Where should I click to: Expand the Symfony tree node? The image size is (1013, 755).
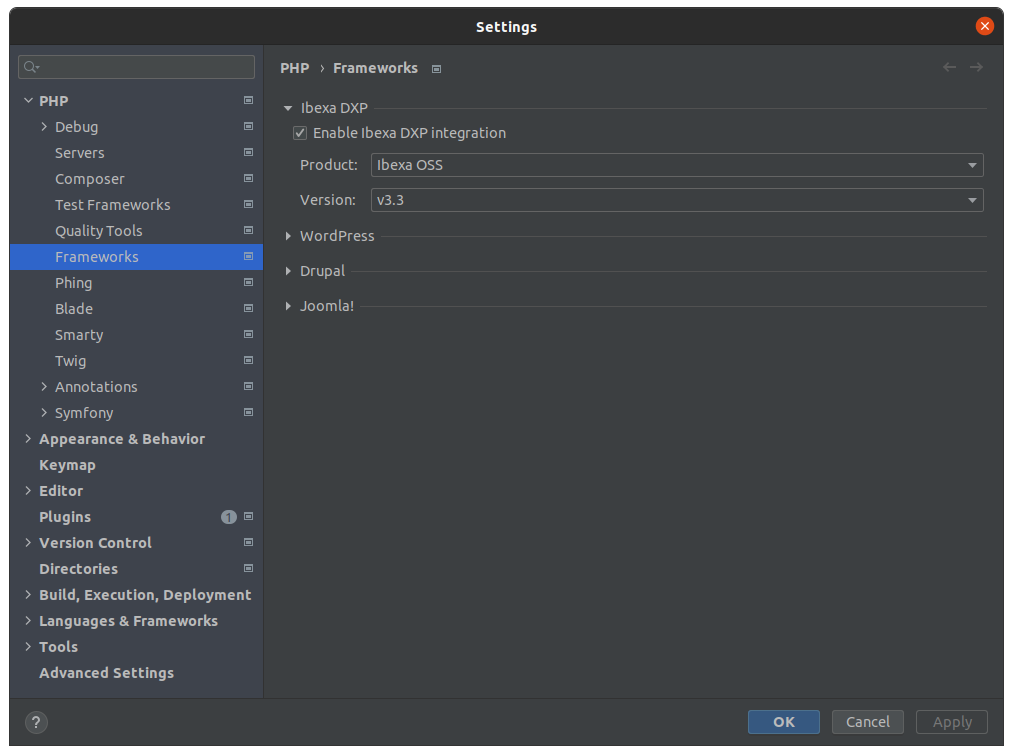tap(44, 413)
